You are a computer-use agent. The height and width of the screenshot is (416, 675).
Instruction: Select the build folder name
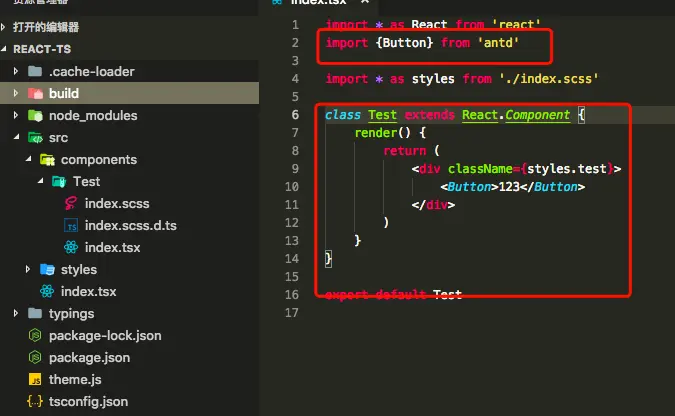64,93
